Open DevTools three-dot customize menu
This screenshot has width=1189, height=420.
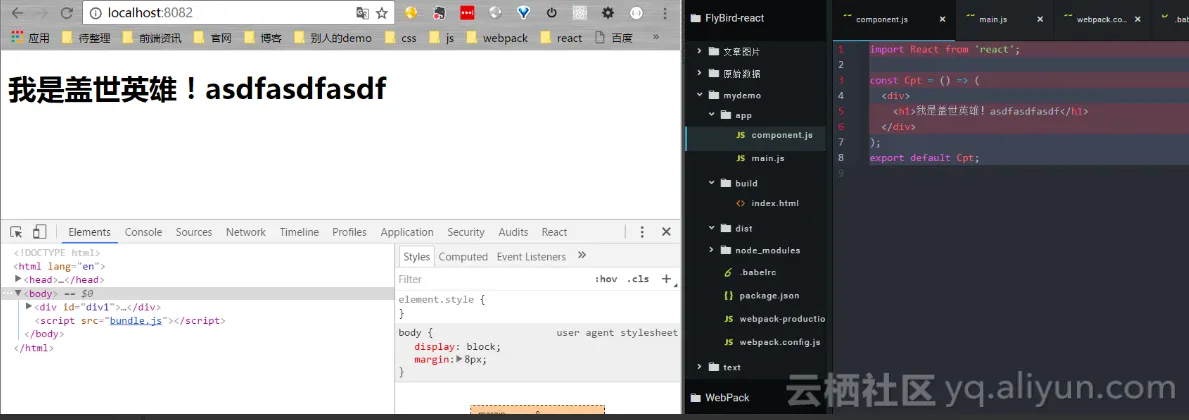[x=642, y=232]
